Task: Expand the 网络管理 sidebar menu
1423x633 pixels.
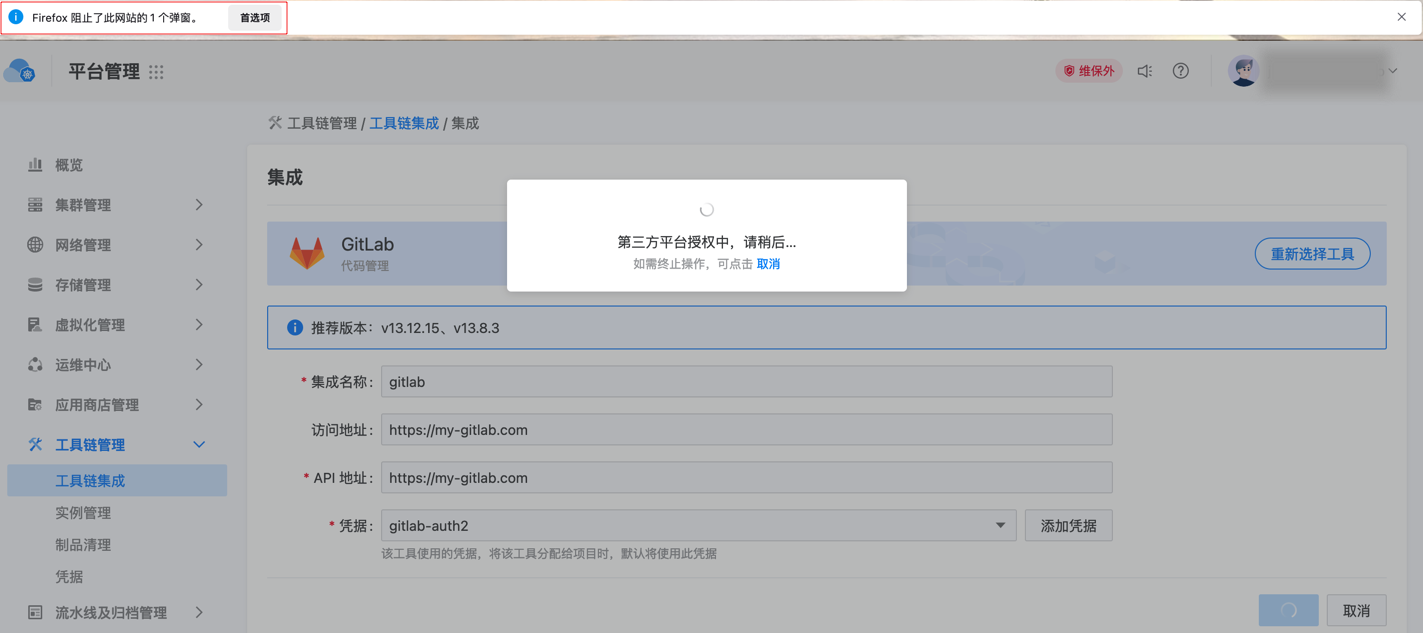Action: (117, 245)
